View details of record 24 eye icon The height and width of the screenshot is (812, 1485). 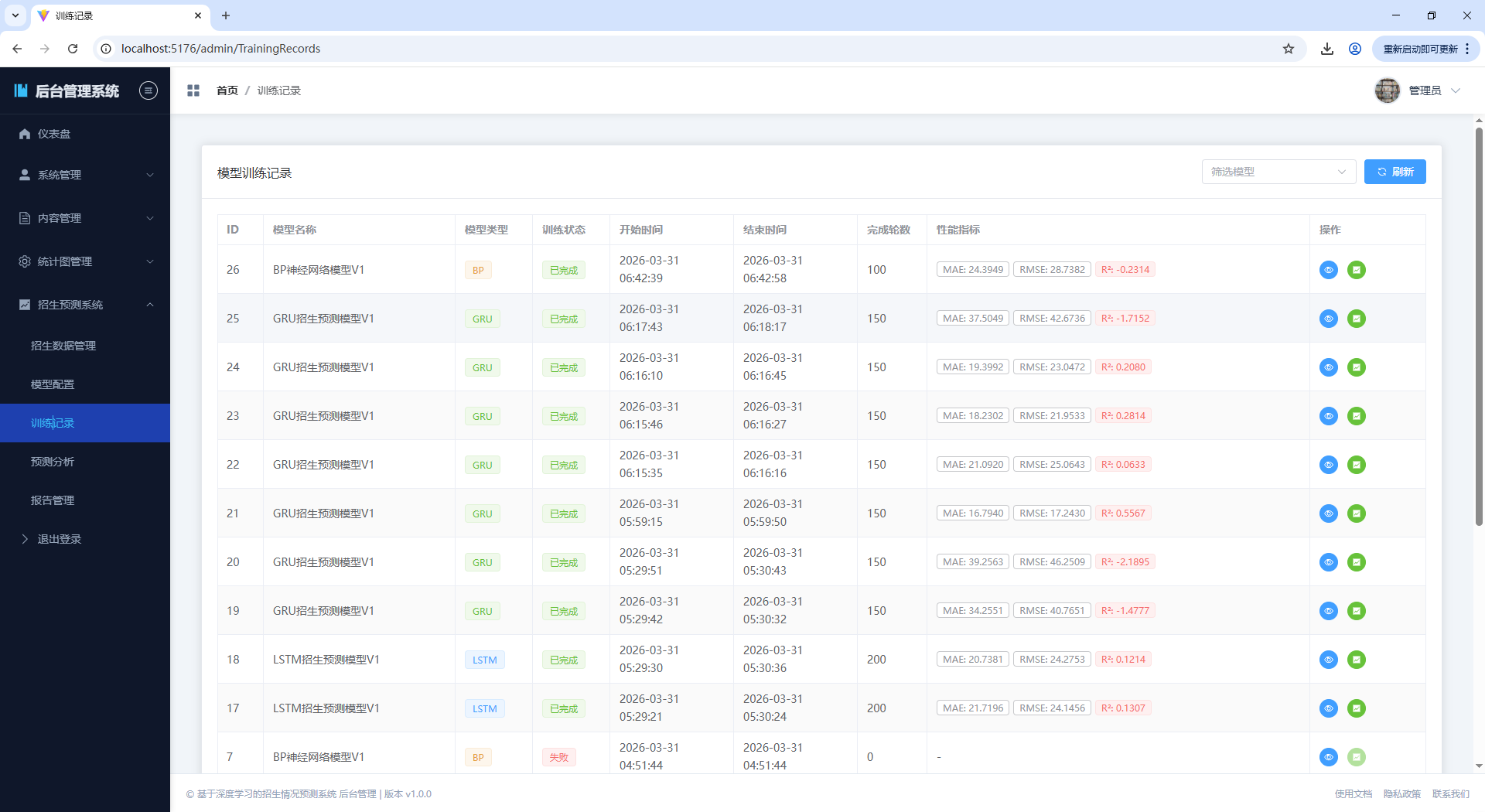[1328, 367]
